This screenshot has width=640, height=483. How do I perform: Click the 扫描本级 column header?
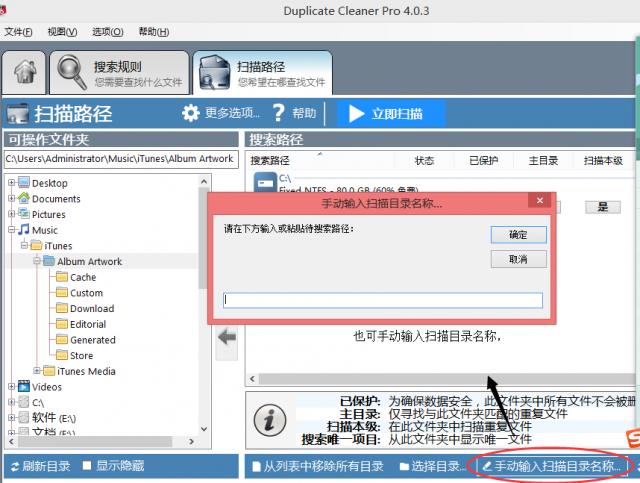pos(603,160)
